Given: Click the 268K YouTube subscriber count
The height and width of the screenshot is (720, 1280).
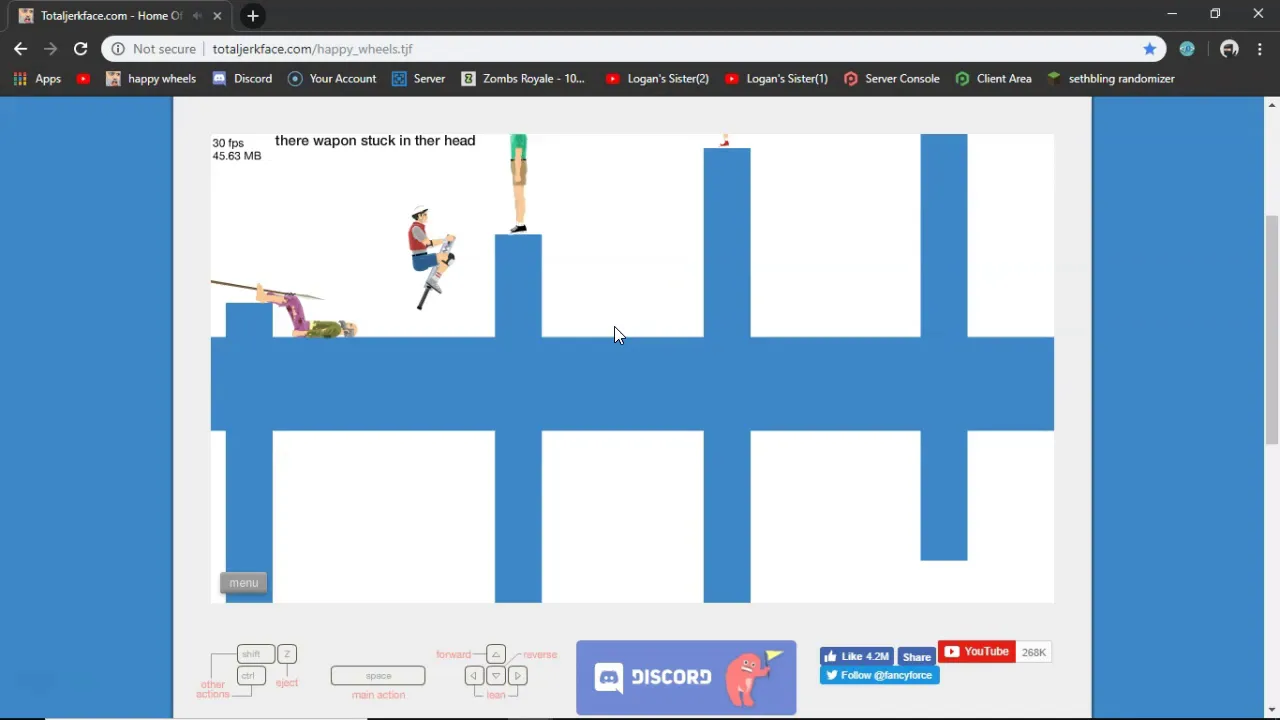Looking at the screenshot, I should tap(1033, 652).
